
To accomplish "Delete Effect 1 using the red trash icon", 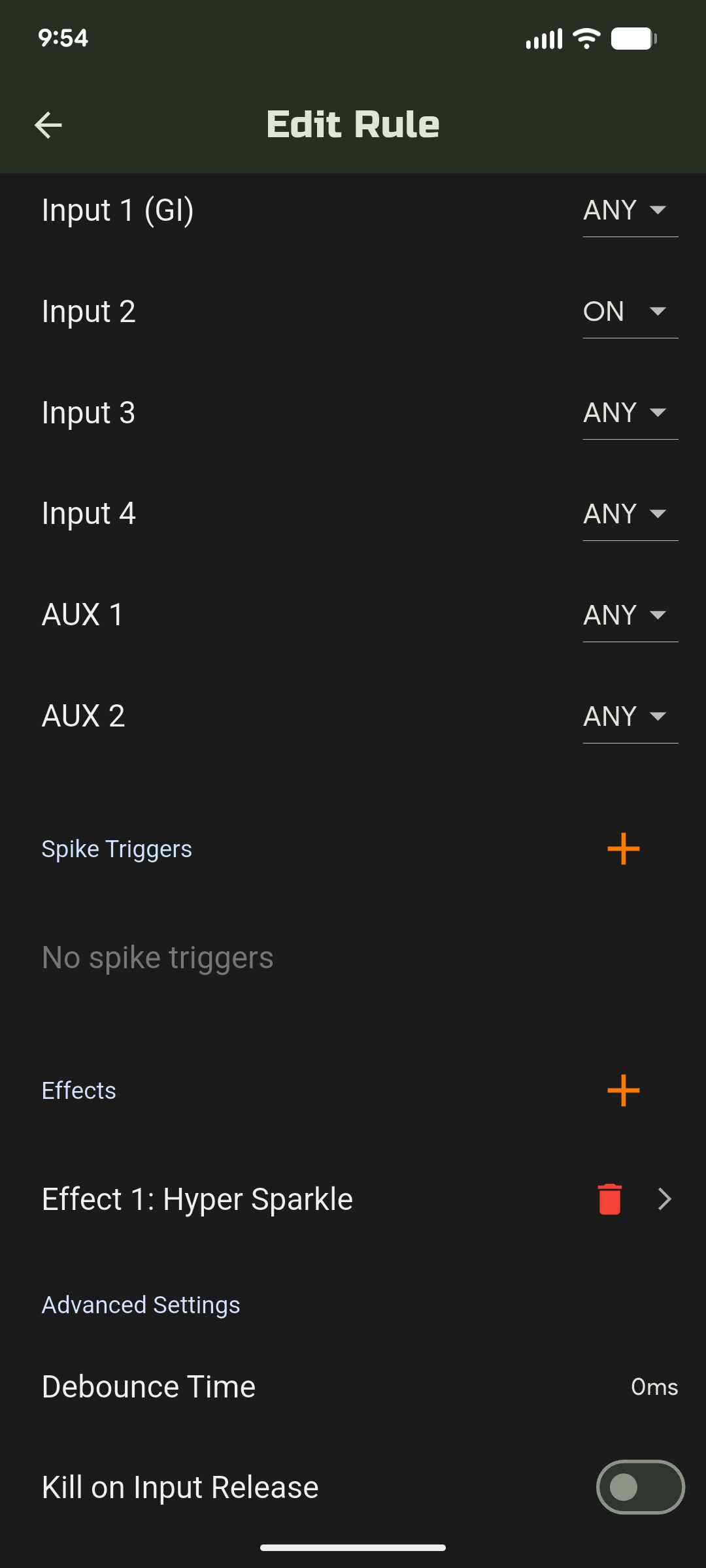I will pos(609,1199).
